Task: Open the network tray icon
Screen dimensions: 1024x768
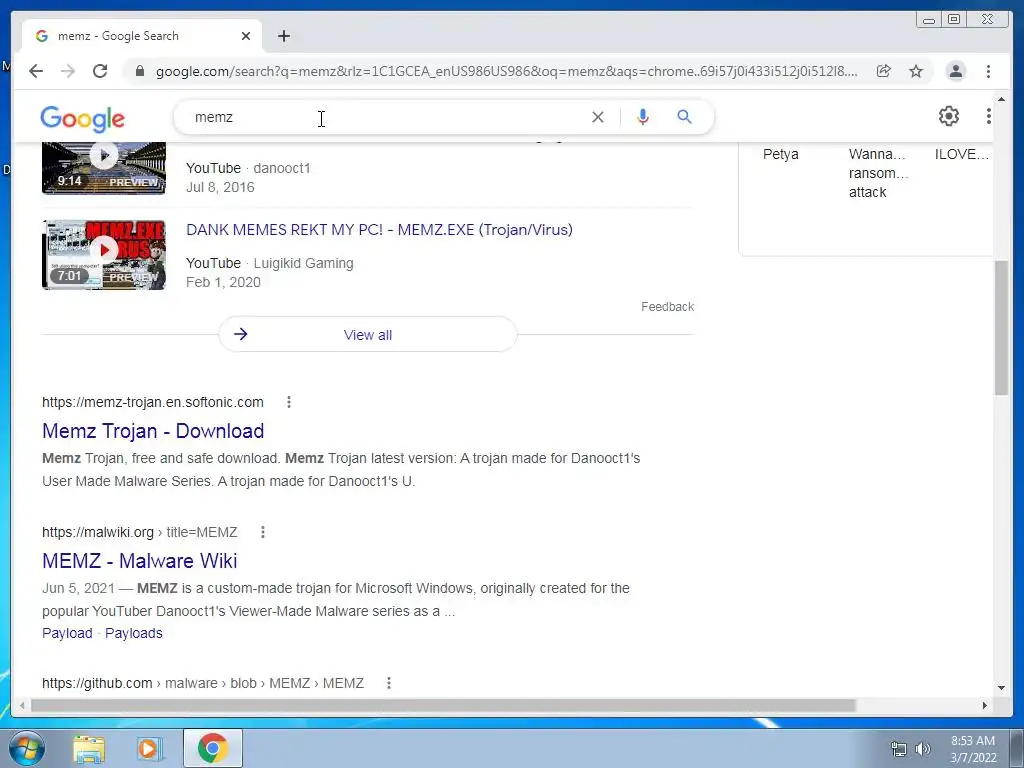Action: [899, 749]
